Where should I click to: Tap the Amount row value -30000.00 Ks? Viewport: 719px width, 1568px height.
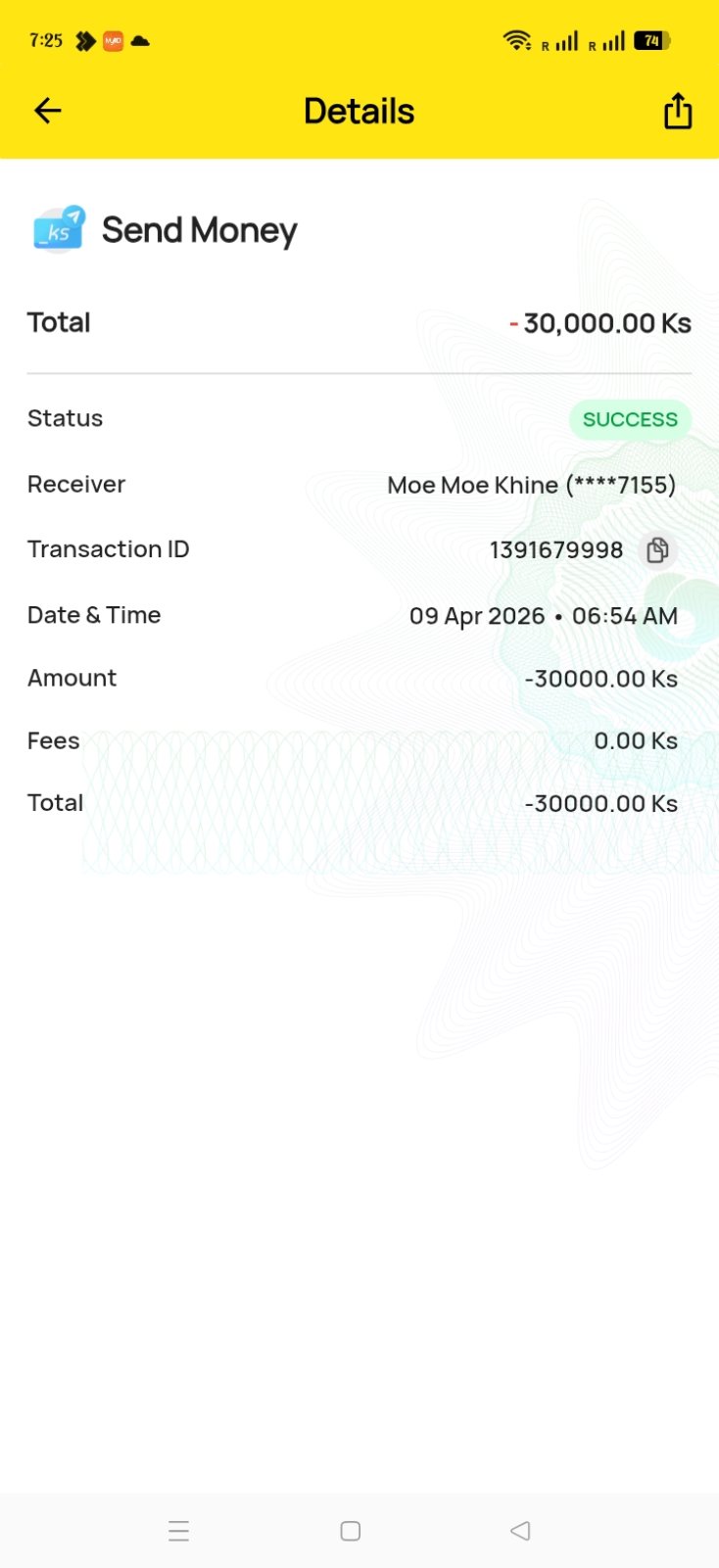600,679
